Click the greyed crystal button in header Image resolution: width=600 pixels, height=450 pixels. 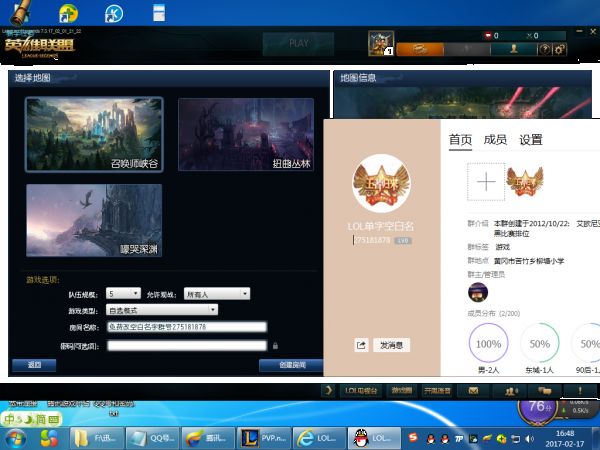coord(467,49)
